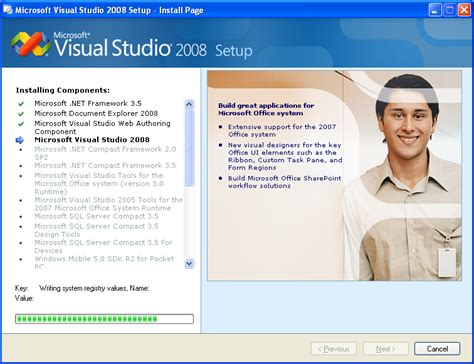The height and width of the screenshot is (364, 474).
Task: Click the components list scroll-down arrow
Action: [x=189, y=264]
